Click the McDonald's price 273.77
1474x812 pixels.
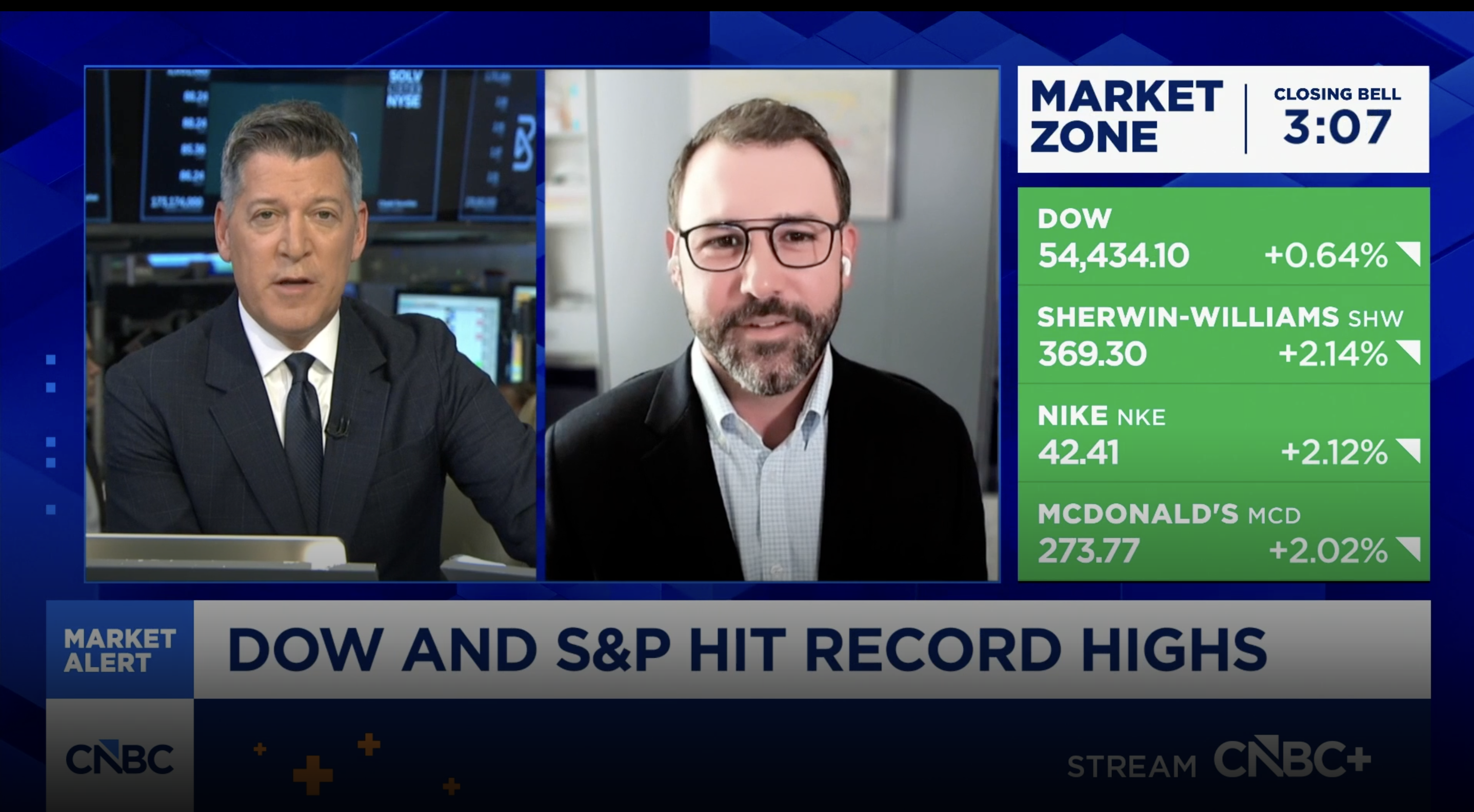pos(1088,550)
